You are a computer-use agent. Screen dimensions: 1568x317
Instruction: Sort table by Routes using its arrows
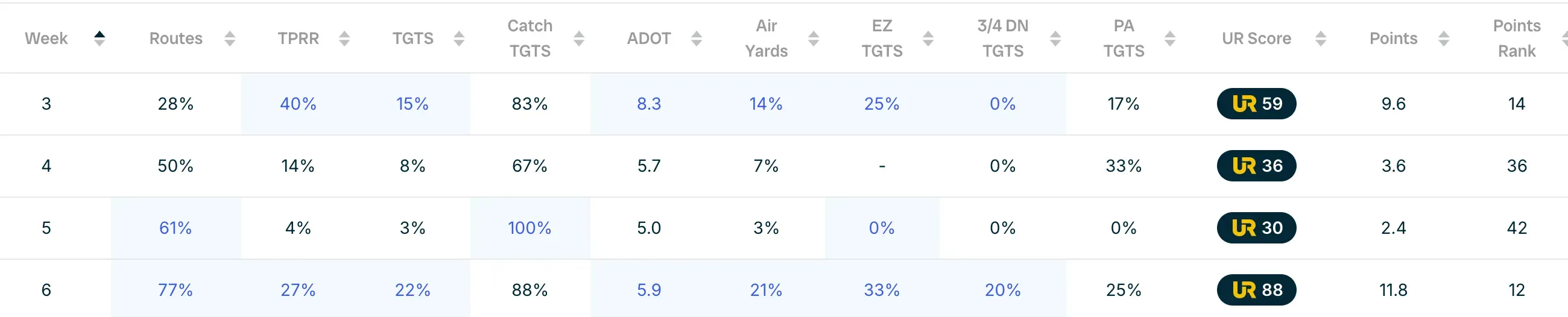tap(230, 39)
